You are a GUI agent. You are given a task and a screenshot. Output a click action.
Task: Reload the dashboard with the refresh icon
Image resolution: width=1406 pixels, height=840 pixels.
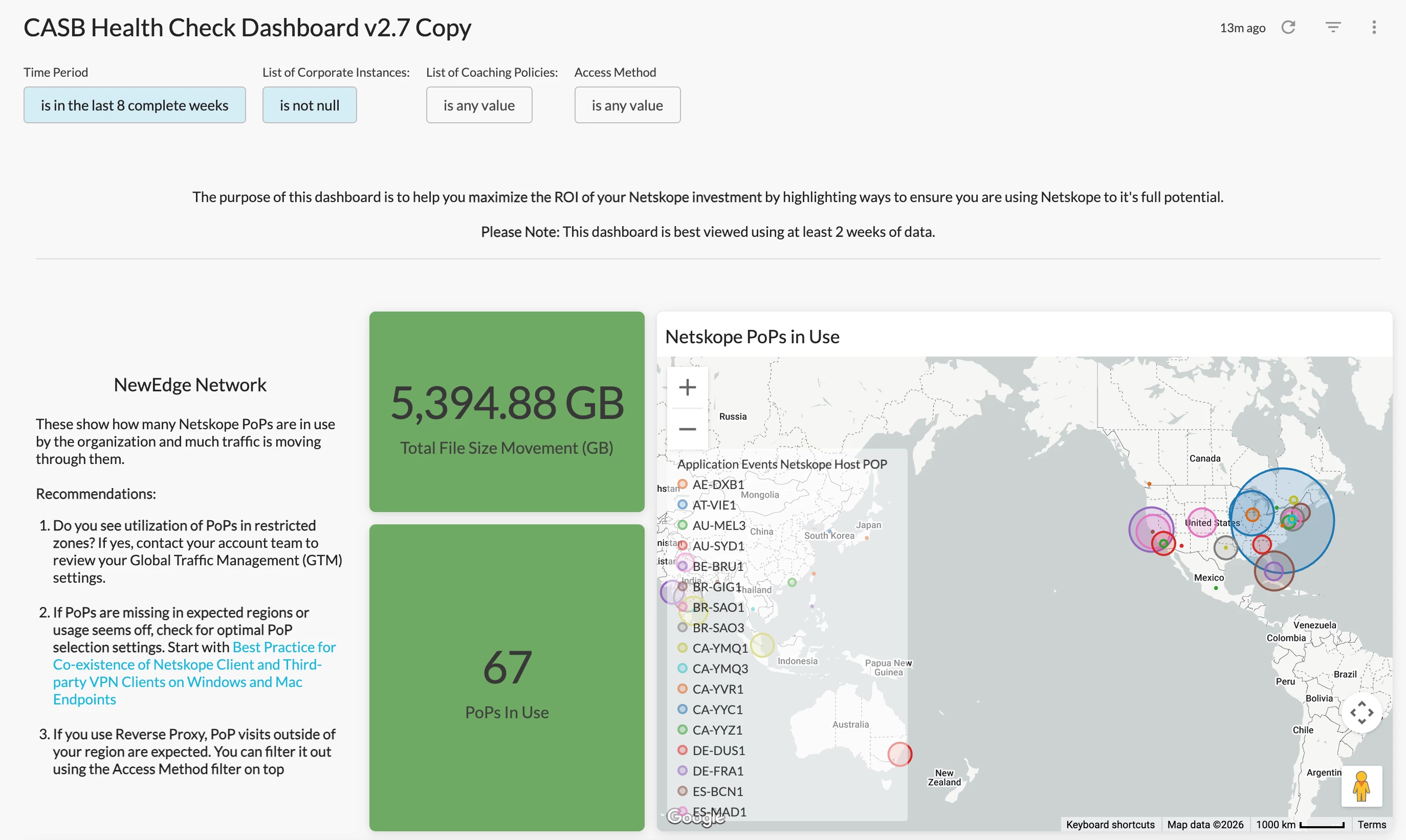[x=1288, y=27]
